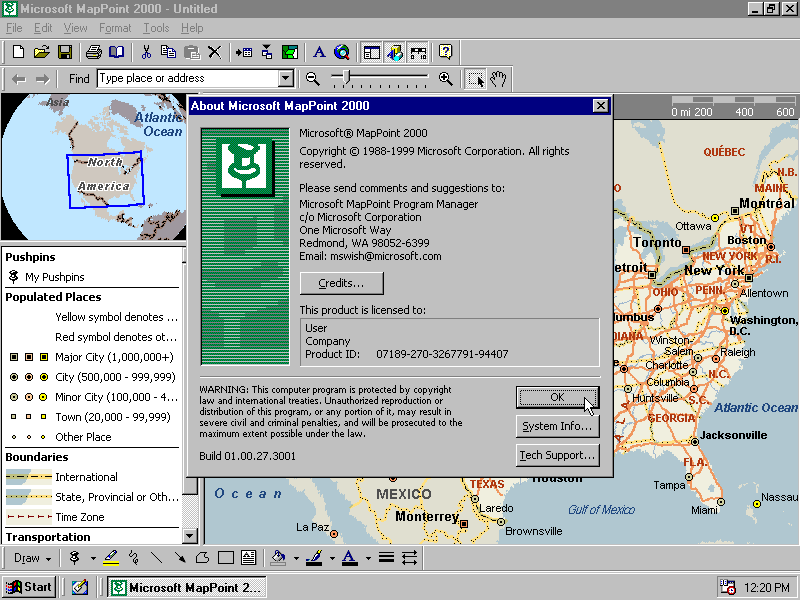Select the straight Line drawing tool
800x600 pixels.
[157, 558]
